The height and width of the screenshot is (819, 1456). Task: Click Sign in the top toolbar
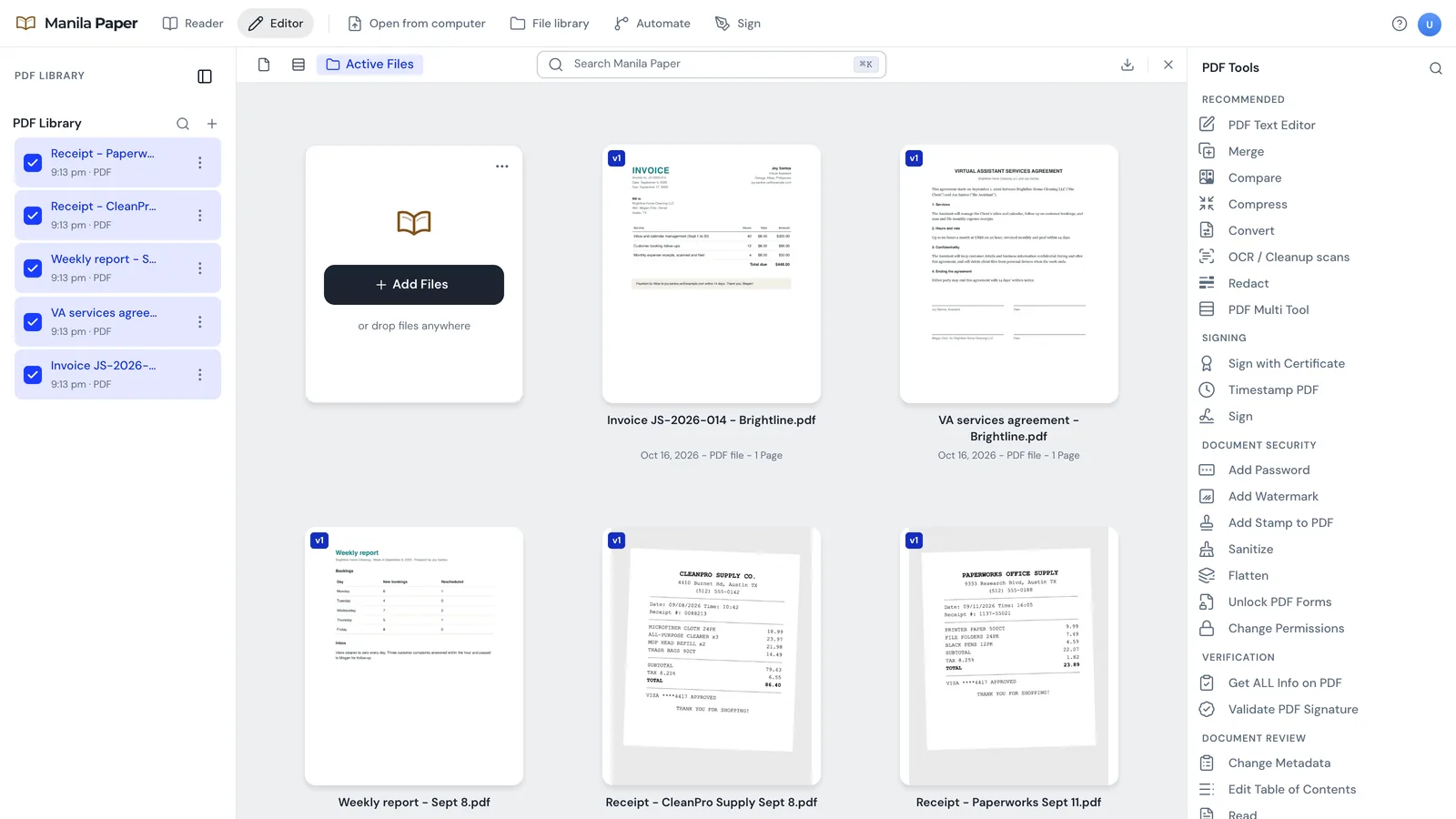[738, 24]
